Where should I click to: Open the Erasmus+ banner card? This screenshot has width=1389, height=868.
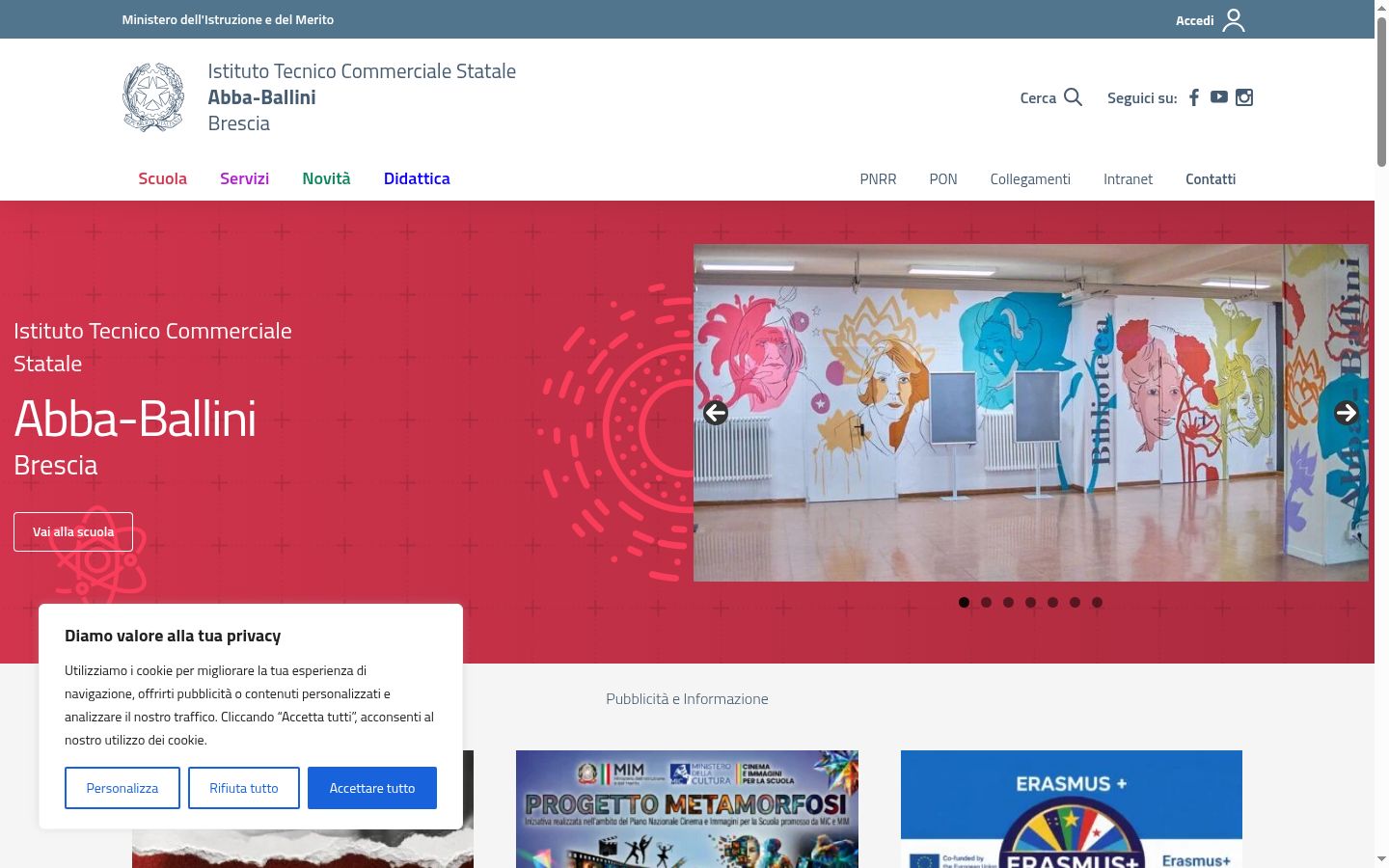[x=1072, y=809]
